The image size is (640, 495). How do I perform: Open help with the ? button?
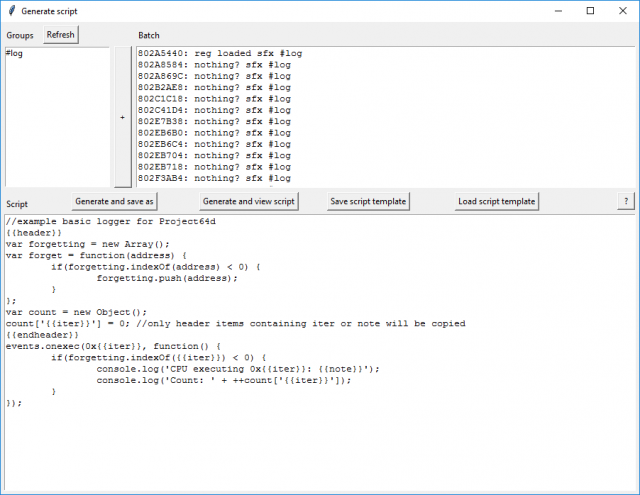pyautogui.click(x=625, y=201)
